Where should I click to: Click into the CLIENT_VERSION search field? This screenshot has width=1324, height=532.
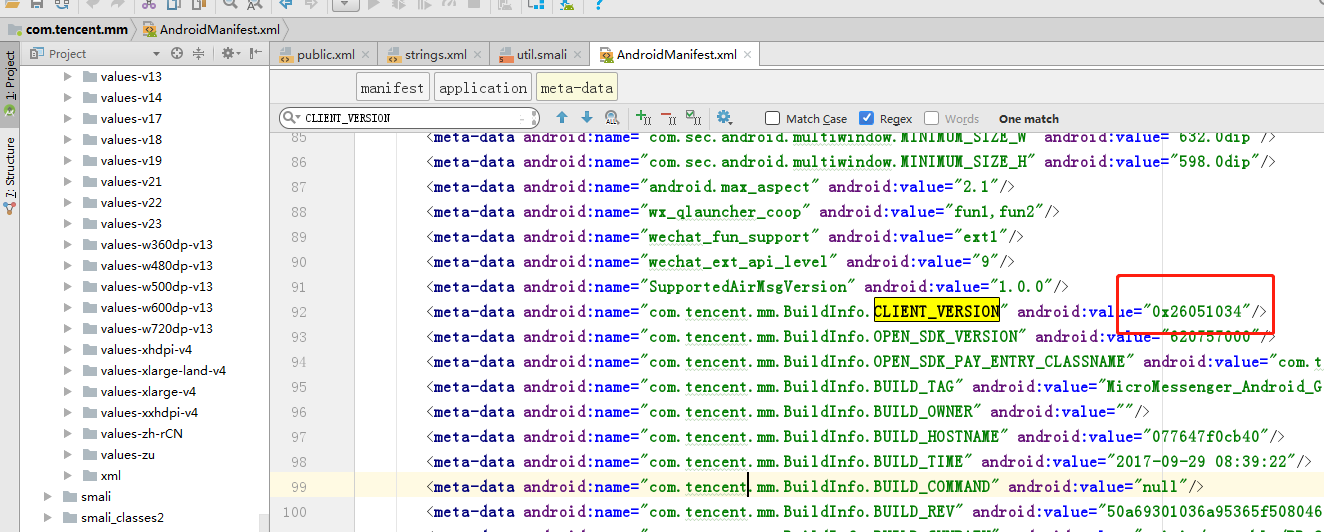[410, 118]
